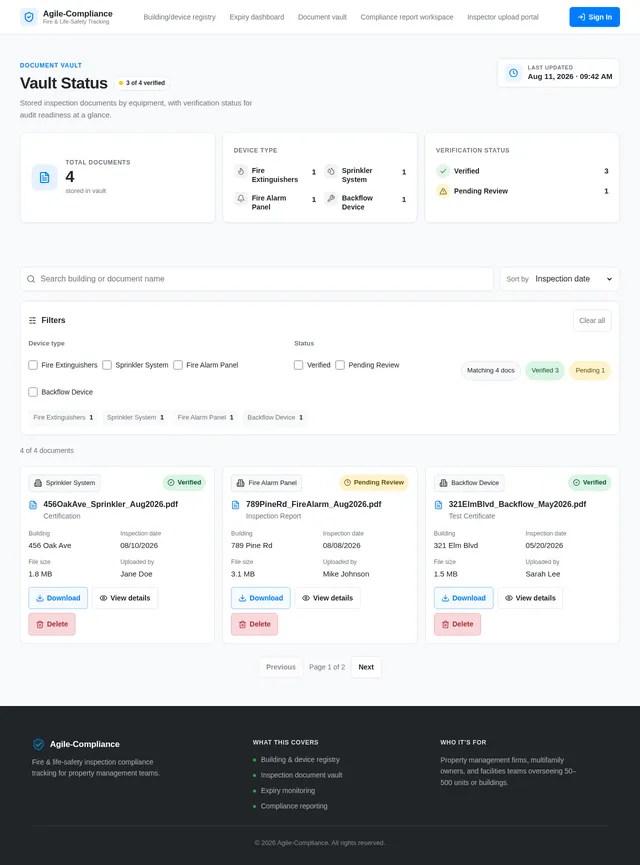This screenshot has width=640, height=865.
Task: Click the Fire Alarm Panel tag icon on card
Action: click(x=241, y=483)
